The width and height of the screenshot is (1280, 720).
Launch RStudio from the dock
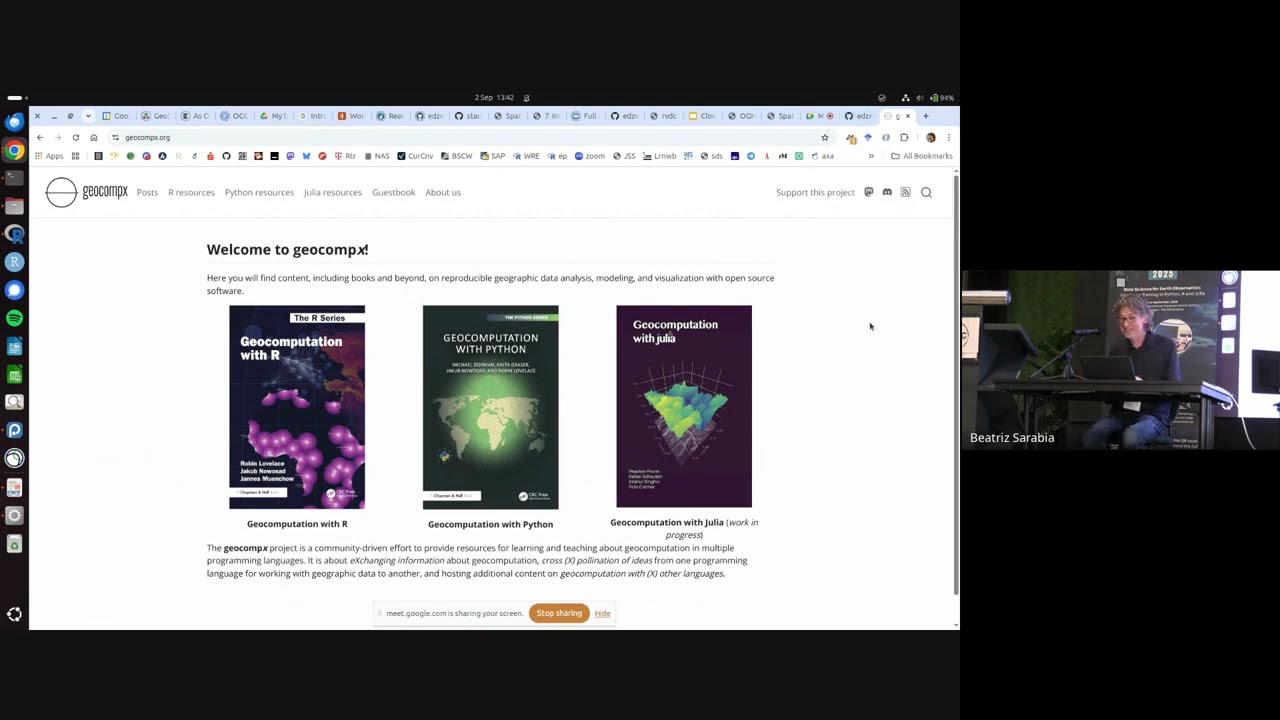tap(14, 262)
